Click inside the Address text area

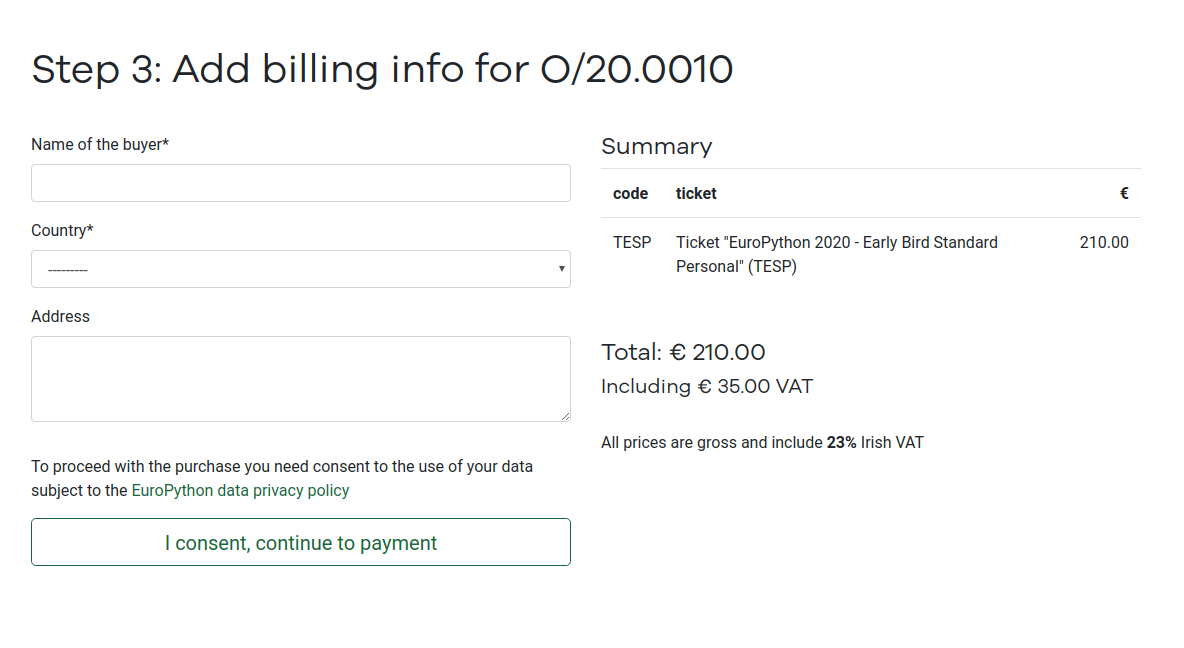pyautogui.click(x=300, y=378)
